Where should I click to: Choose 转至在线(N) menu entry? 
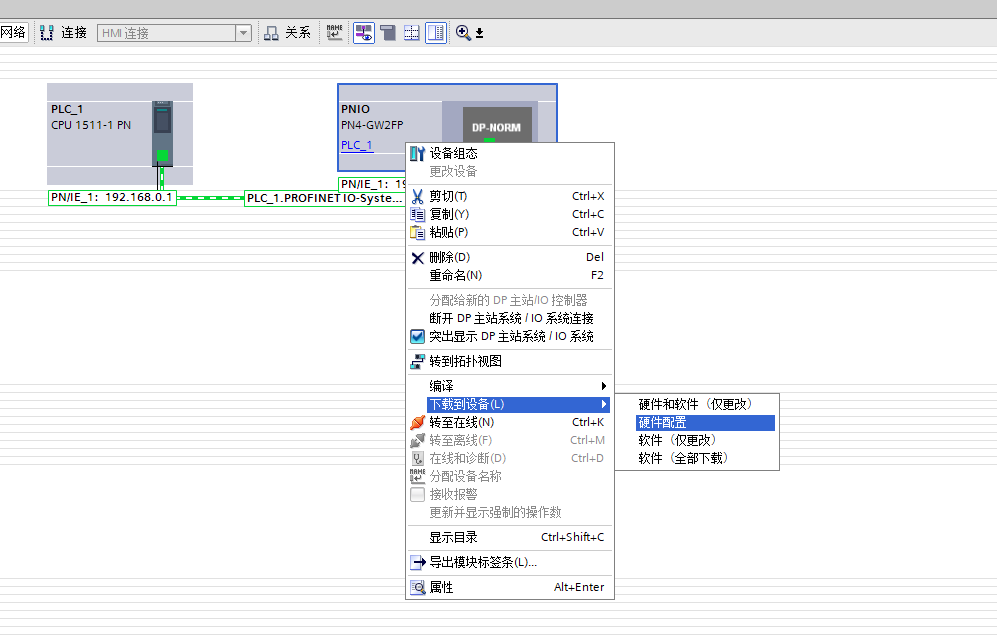510,422
